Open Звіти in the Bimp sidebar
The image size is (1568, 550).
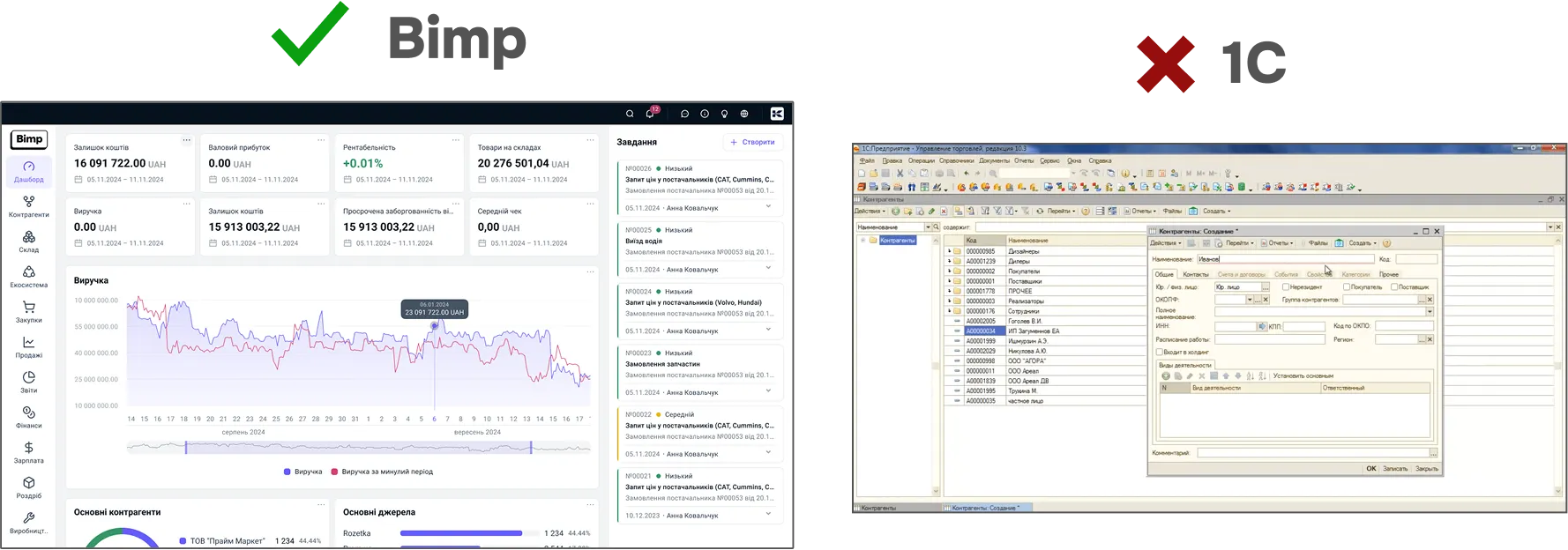point(29,383)
